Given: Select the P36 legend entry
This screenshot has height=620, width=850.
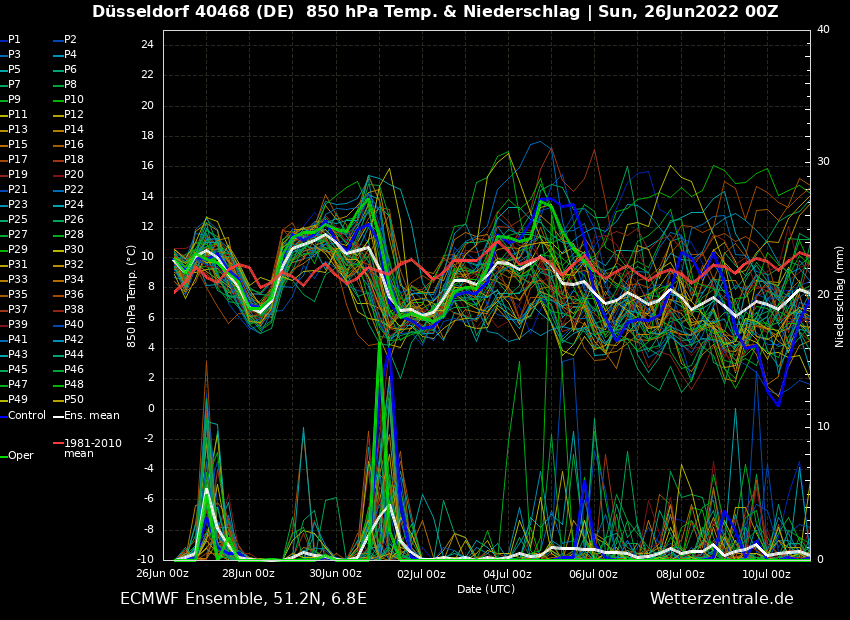Looking at the screenshot, I should tap(74, 295).
